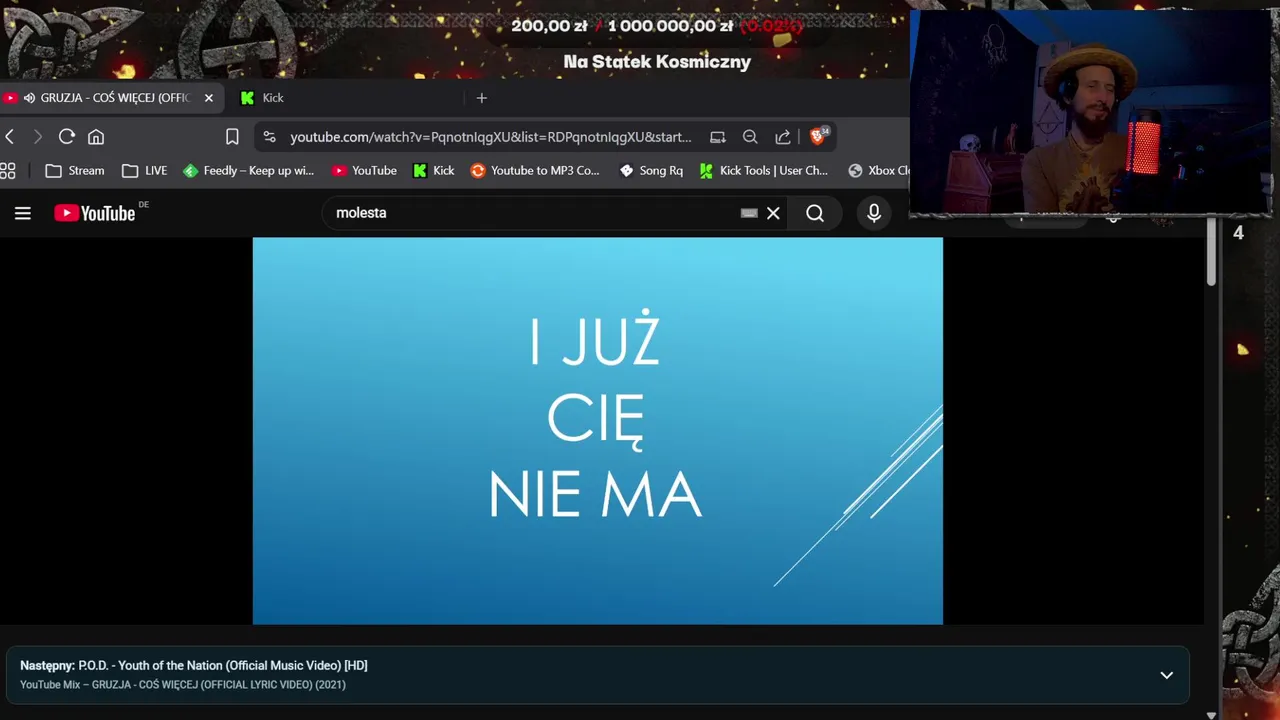Click the next-up title P.O.D. - Youth of the Nation
This screenshot has height=720, width=1280.
223,666
